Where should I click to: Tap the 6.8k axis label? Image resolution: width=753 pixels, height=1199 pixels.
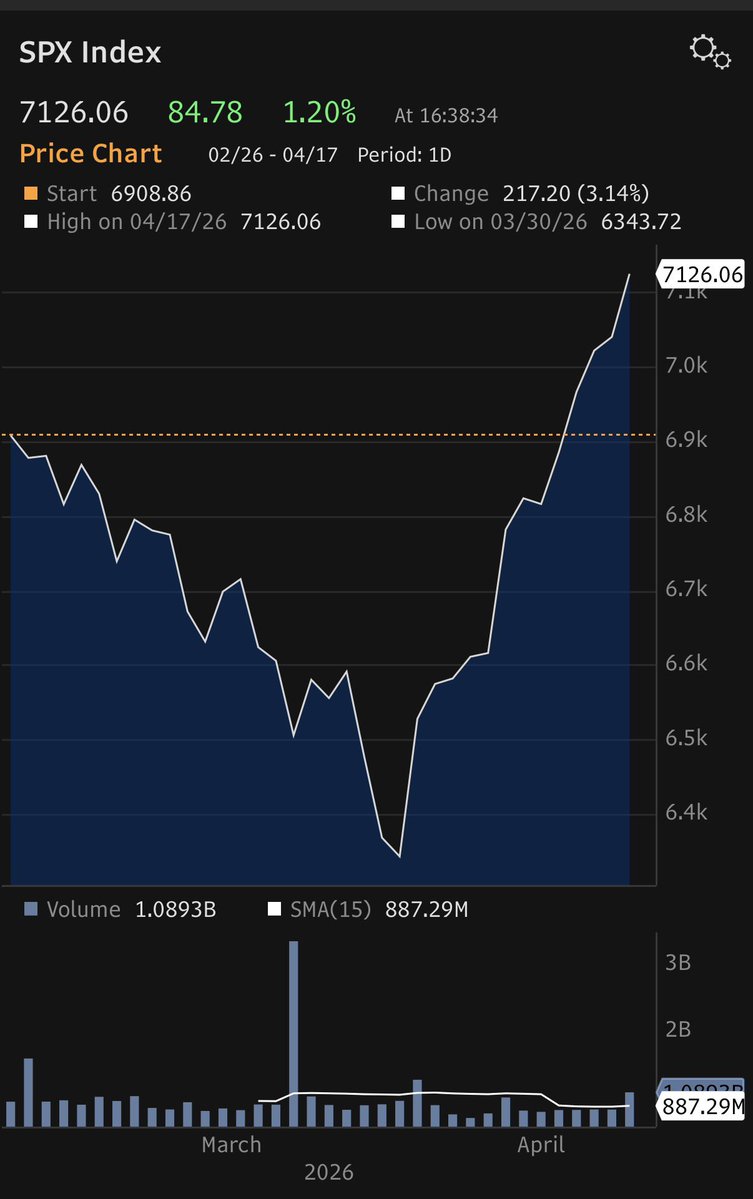click(686, 515)
